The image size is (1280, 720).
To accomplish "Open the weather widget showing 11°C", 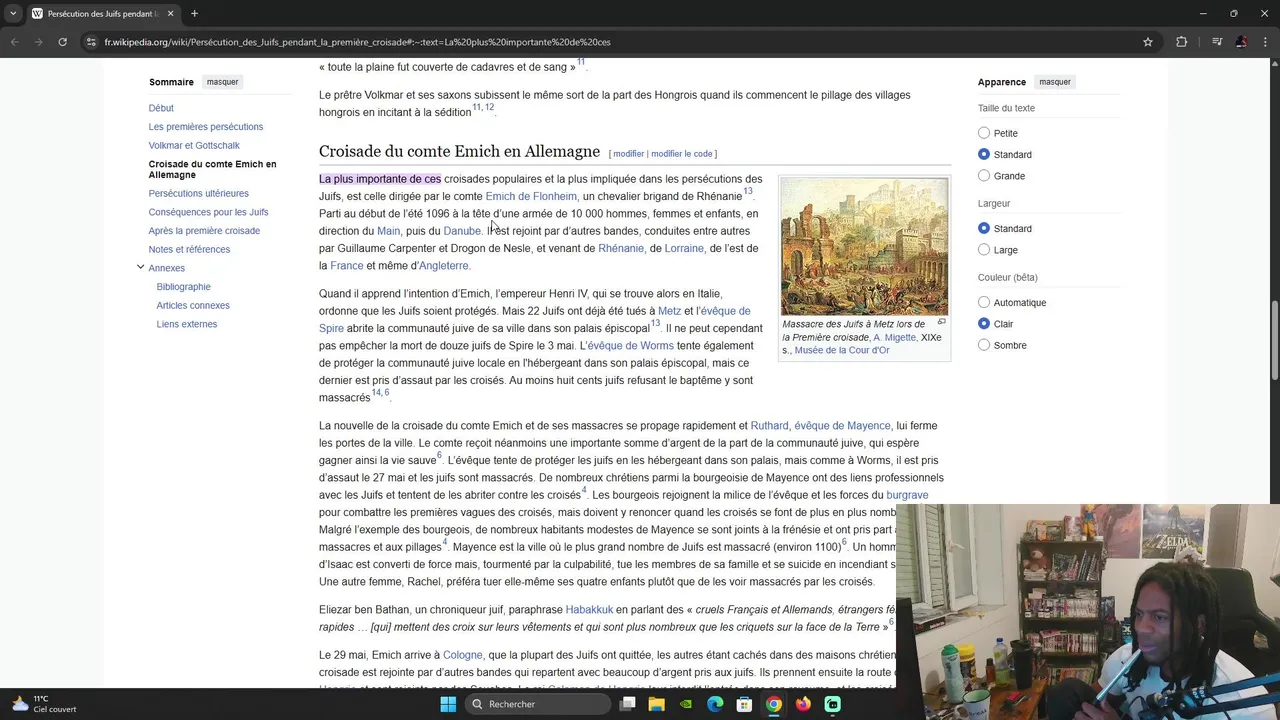I will click(42, 704).
